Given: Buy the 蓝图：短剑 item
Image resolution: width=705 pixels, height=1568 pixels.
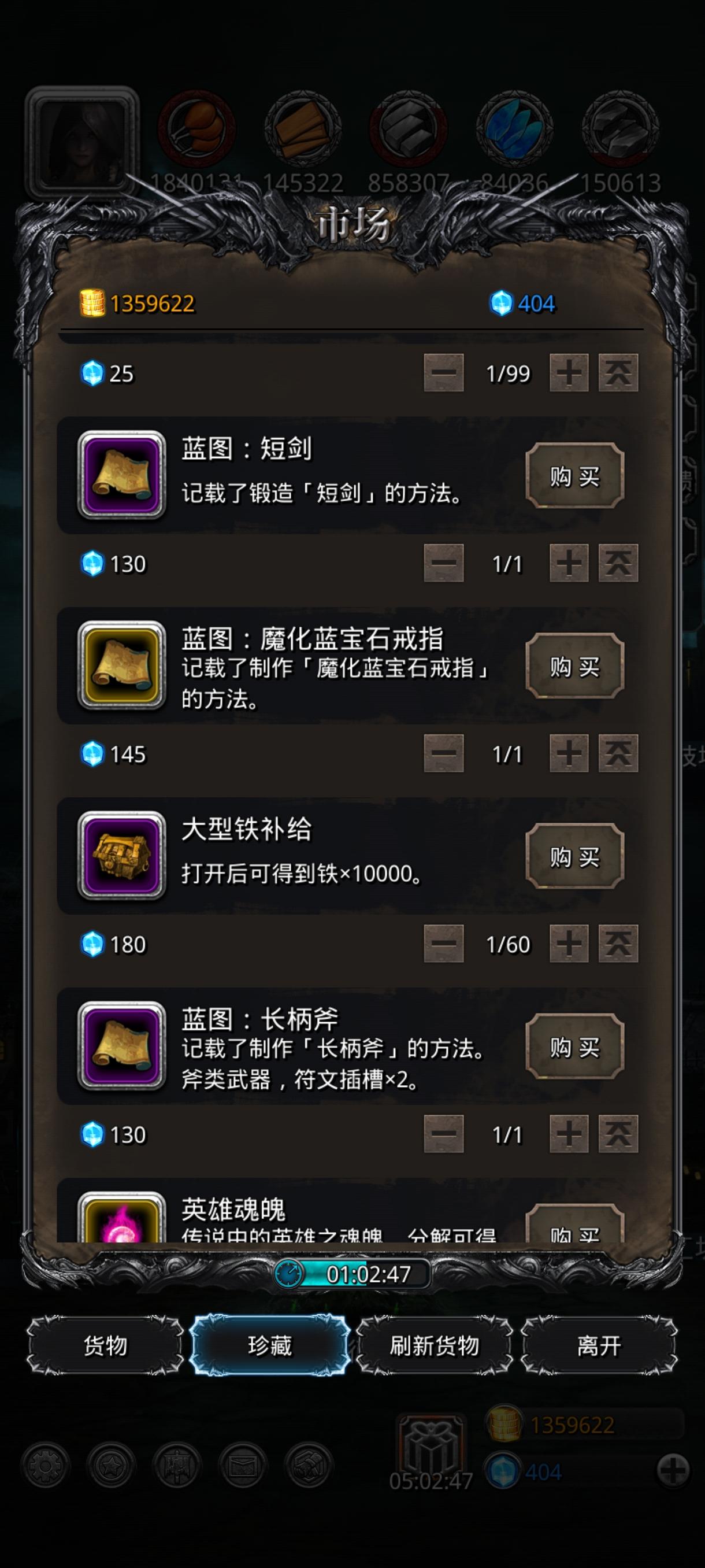Looking at the screenshot, I should point(575,476).
